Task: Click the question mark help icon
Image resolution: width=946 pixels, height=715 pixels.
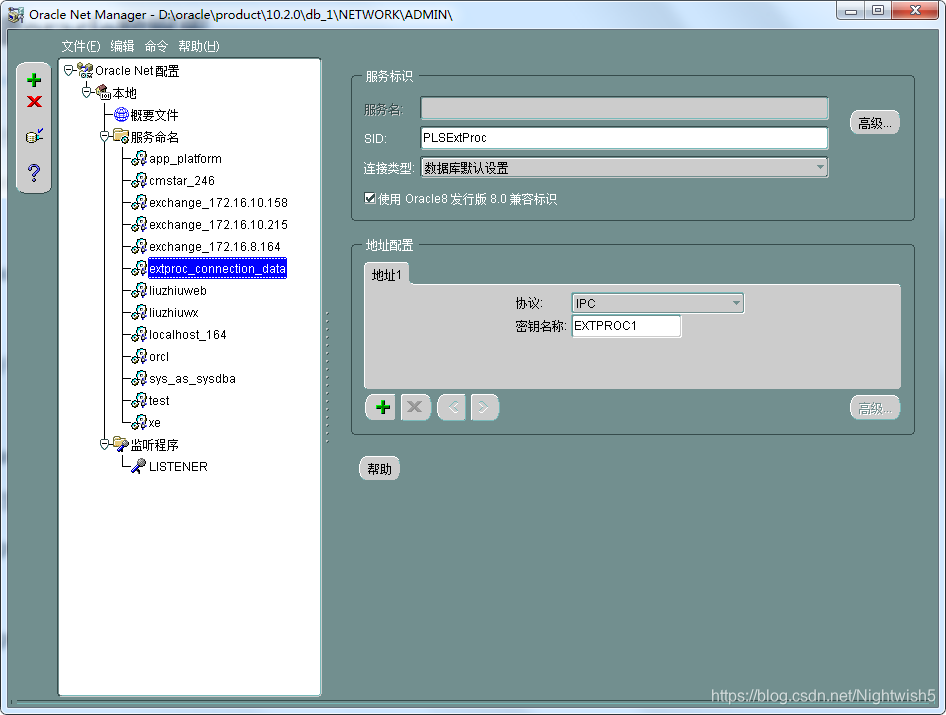Action: (34, 173)
